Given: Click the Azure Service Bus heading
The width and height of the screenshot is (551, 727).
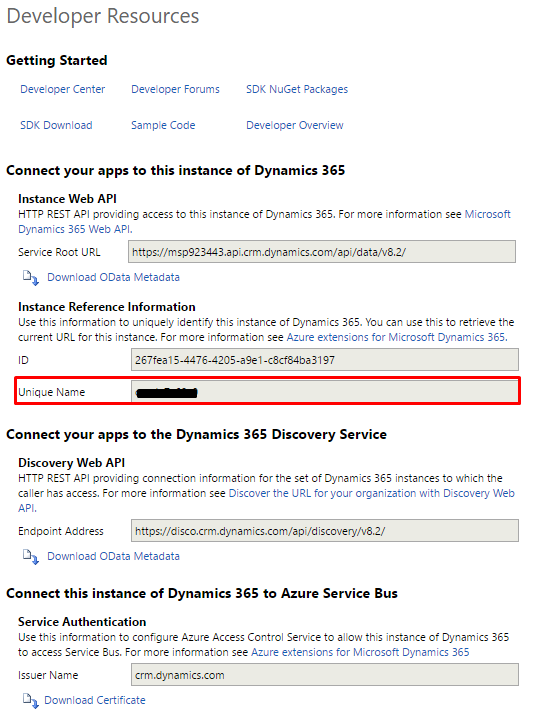Looking at the screenshot, I should click(202, 593).
